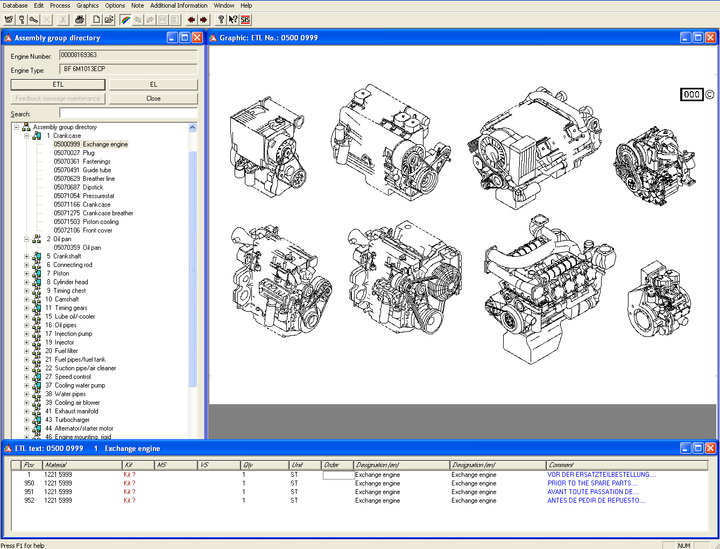Screen dimensions: 720x549
Task: Click the Material column header
Action: coord(82,465)
